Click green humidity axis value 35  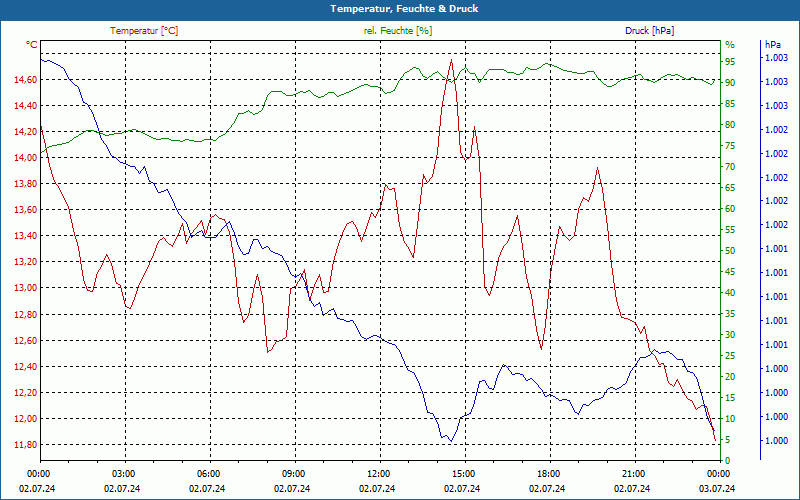[730, 314]
